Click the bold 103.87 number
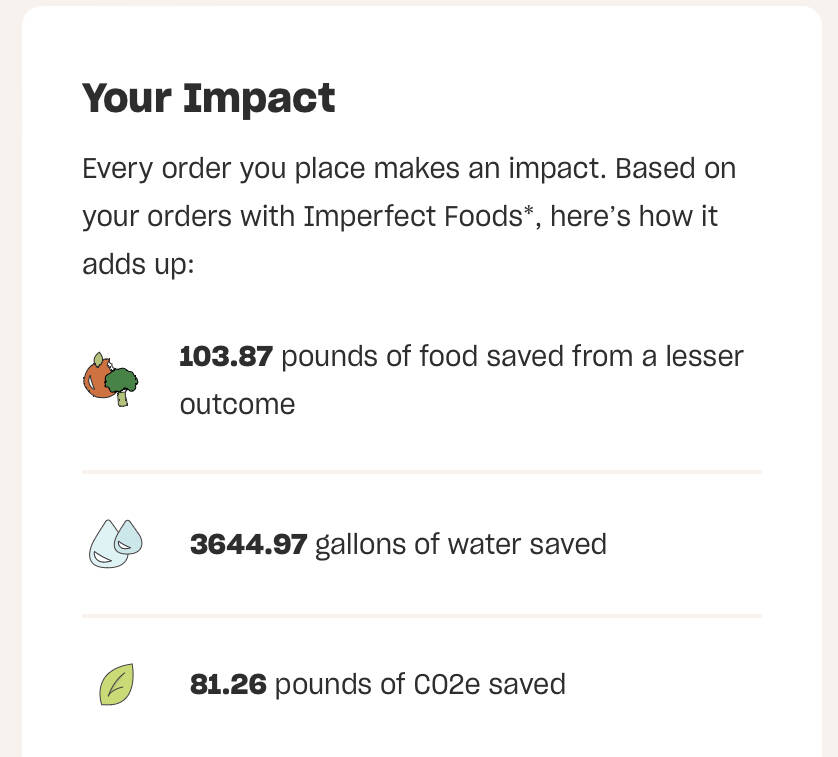This screenshot has width=838, height=757. point(226,357)
